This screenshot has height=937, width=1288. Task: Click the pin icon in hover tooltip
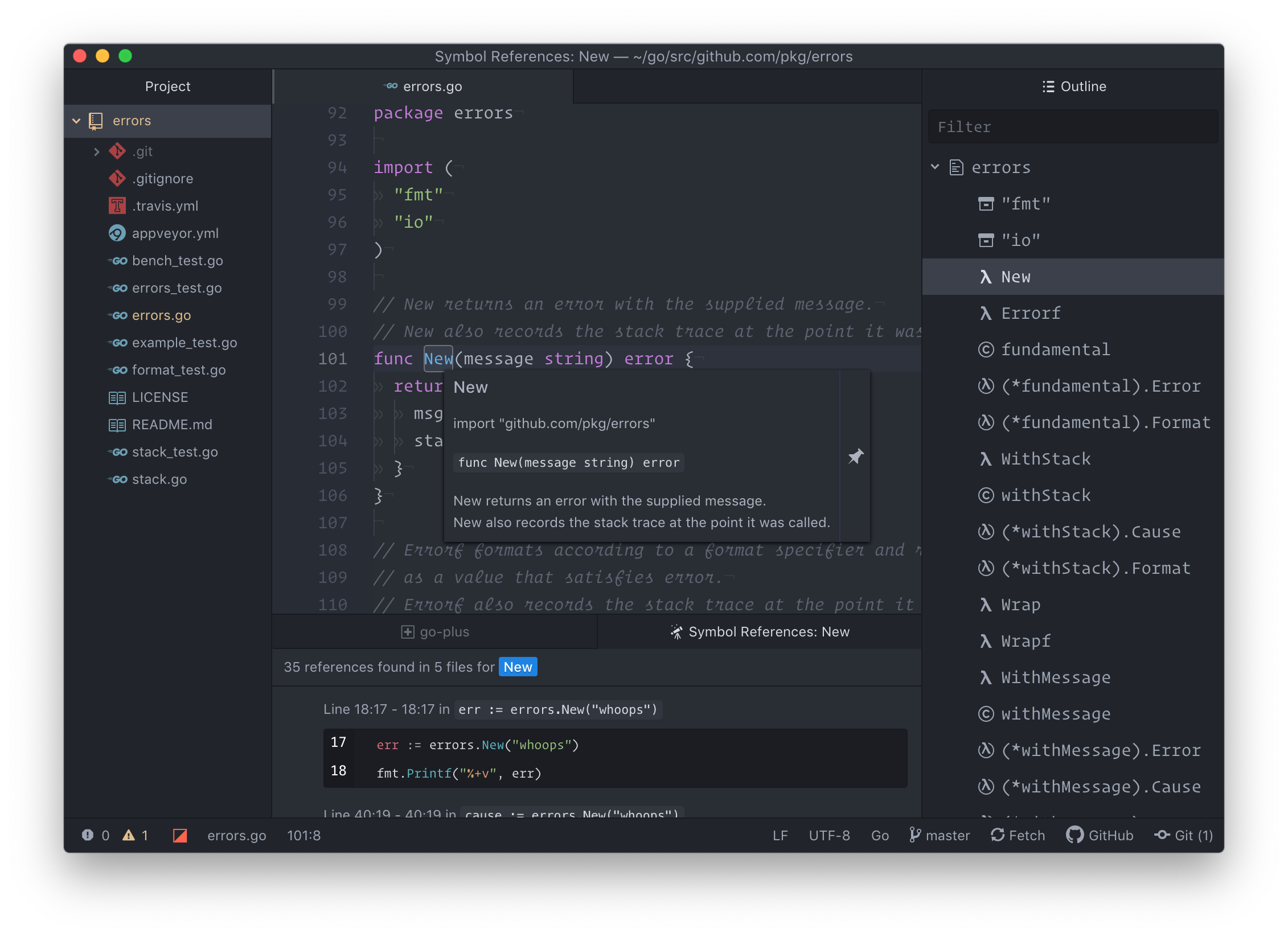855,456
